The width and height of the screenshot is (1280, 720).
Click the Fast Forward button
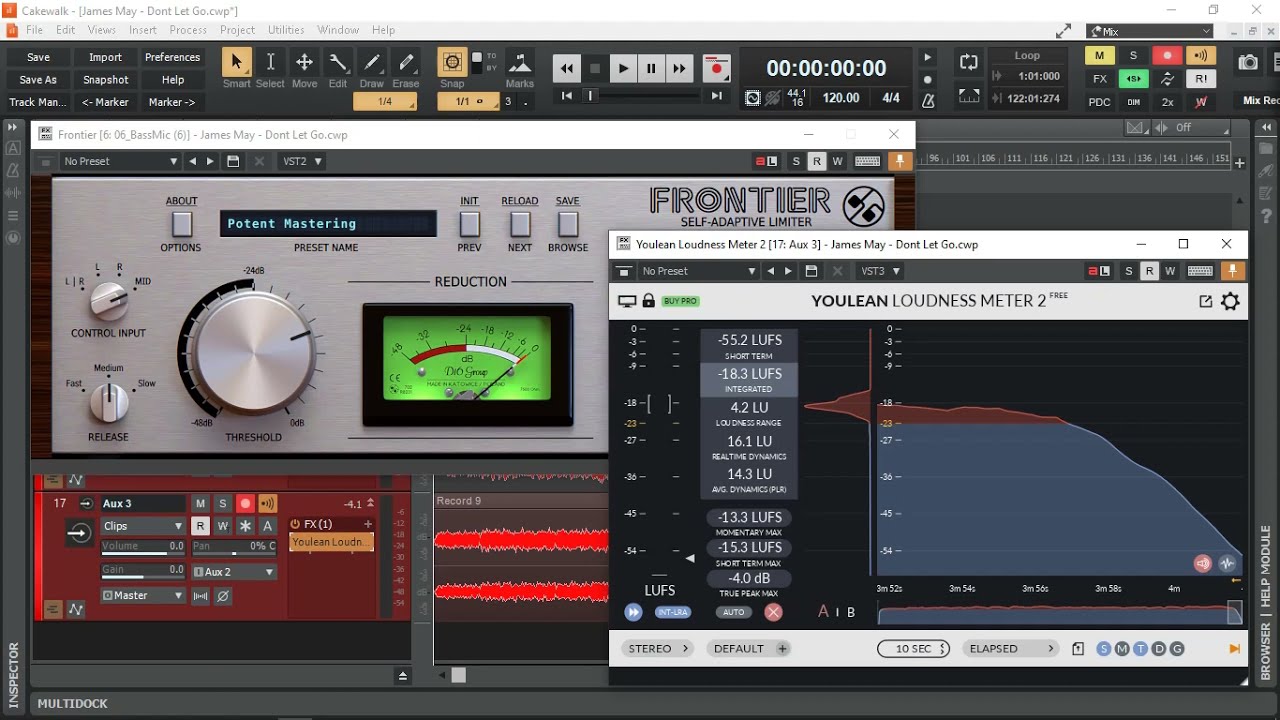point(679,68)
